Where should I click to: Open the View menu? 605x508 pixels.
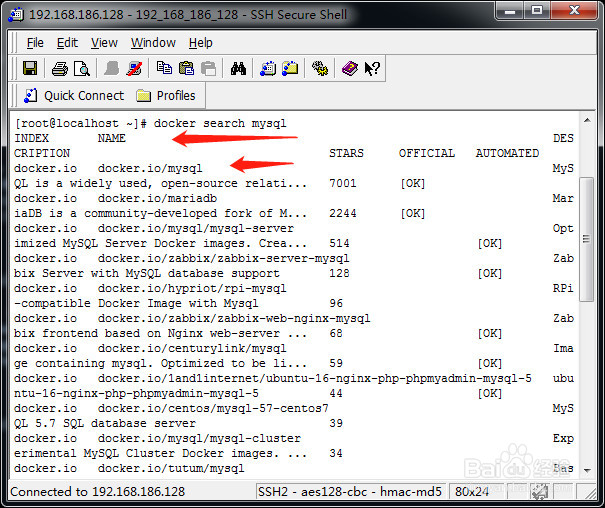tap(104, 43)
